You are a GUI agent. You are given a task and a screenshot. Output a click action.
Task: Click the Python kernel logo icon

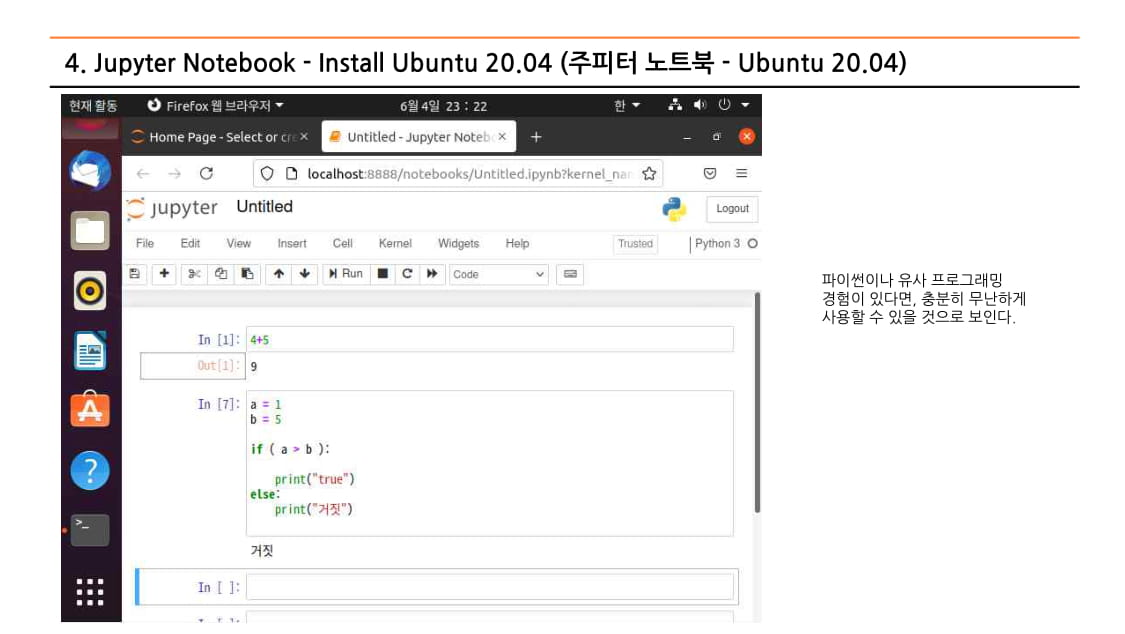click(674, 209)
